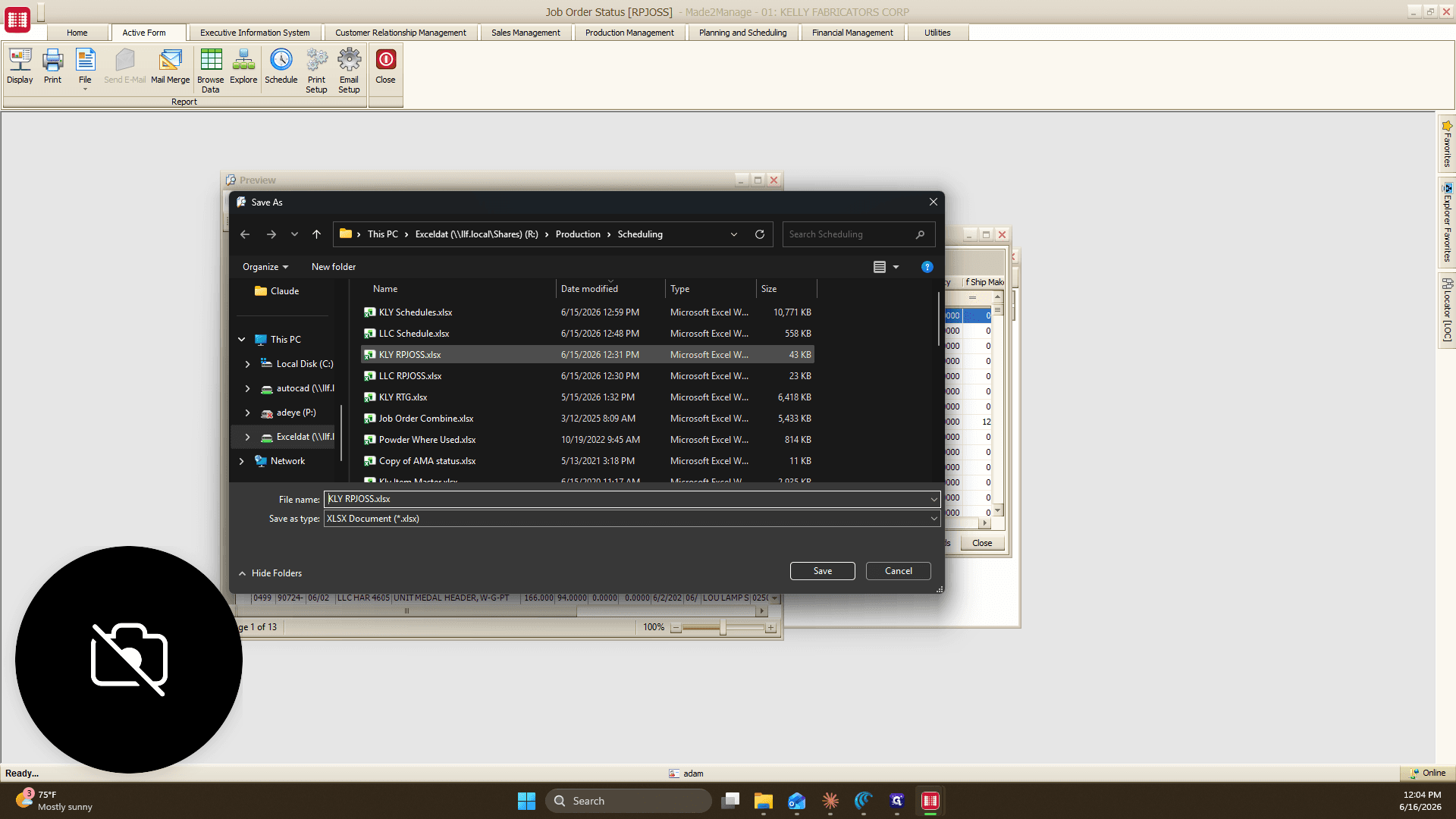The height and width of the screenshot is (819, 1456).
Task: Click the Cancel button in Save As
Action: 899,571
